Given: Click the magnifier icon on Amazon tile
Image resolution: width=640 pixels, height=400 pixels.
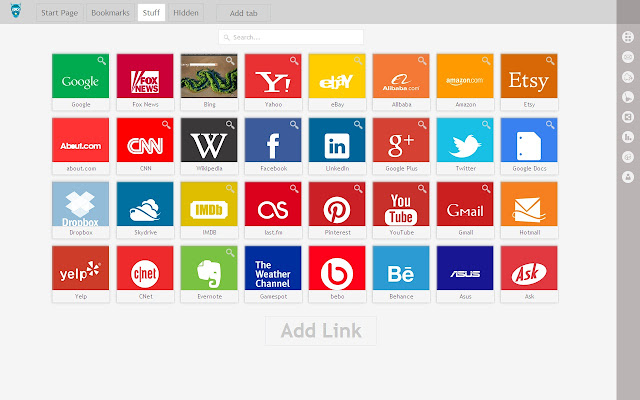Looking at the screenshot, I should (x=486, y=61).
